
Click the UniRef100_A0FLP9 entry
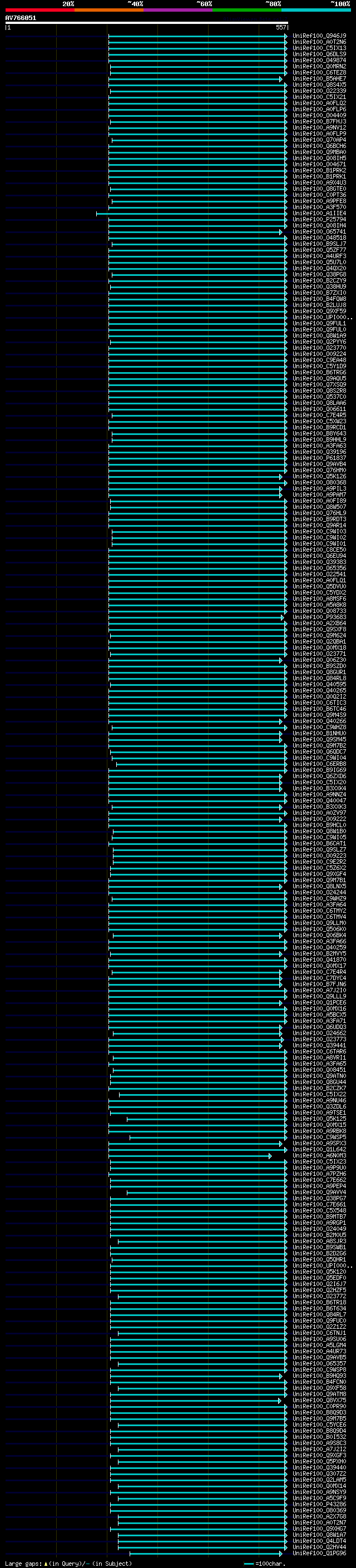[319, 133]
